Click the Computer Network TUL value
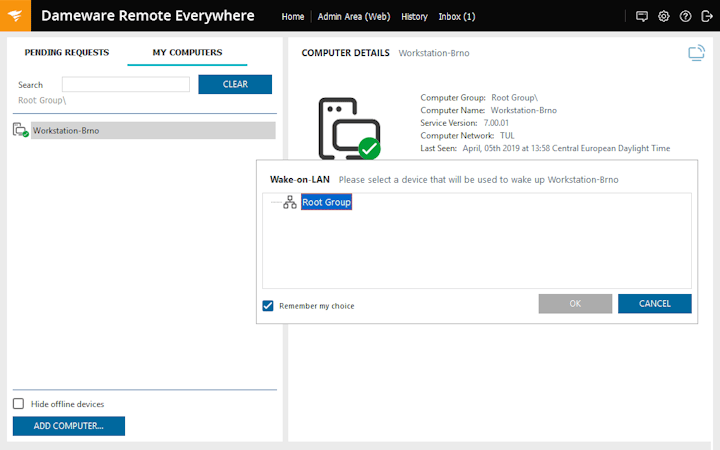Viewport: 720px width, 450px height. pyautogui.click(x=507, y=135)
